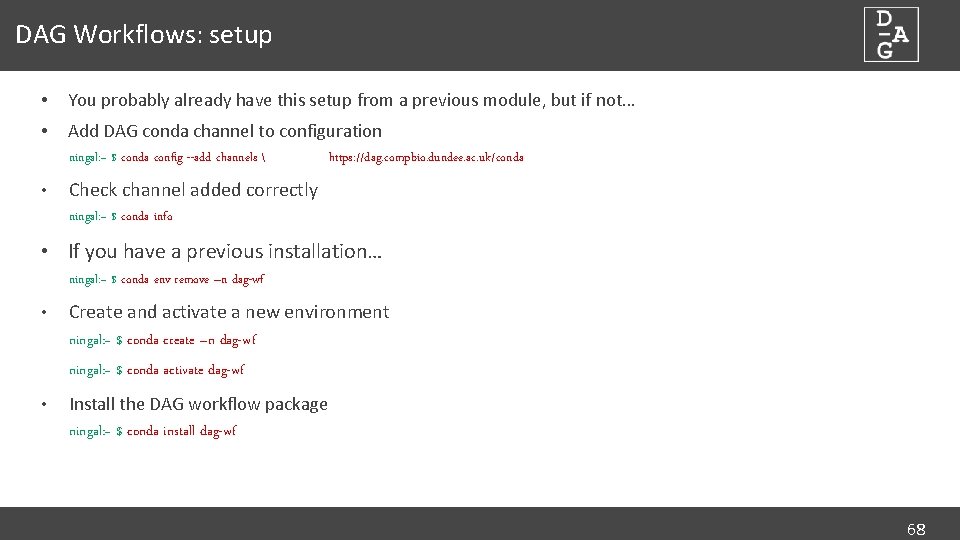Click the bullet point before 'Check channel'
This screenshot has width=960, height=540.
[44, 190]
